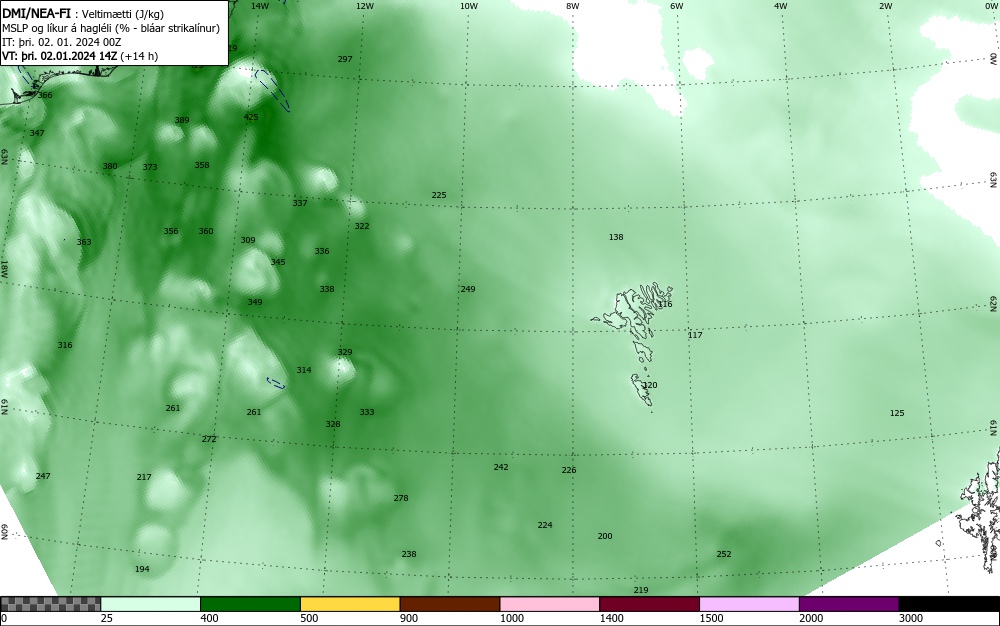
Task: Click the map value 349
Action: [x=255, y=302]
